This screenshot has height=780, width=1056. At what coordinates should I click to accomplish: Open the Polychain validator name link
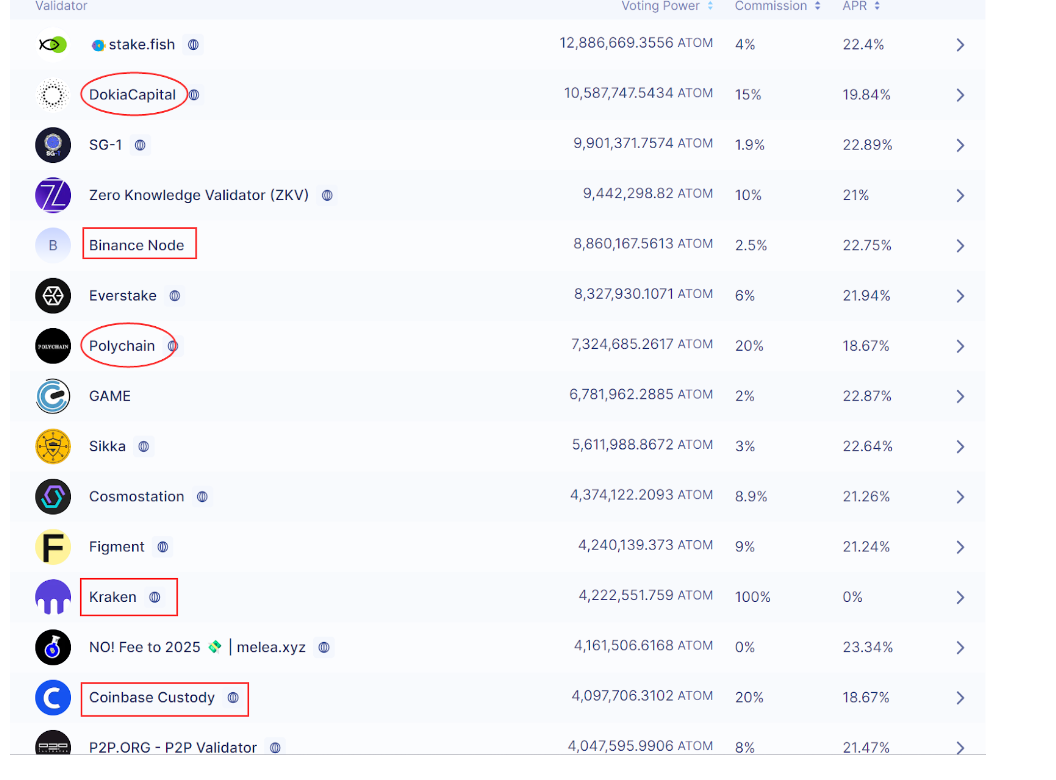[x=122, y=346]
